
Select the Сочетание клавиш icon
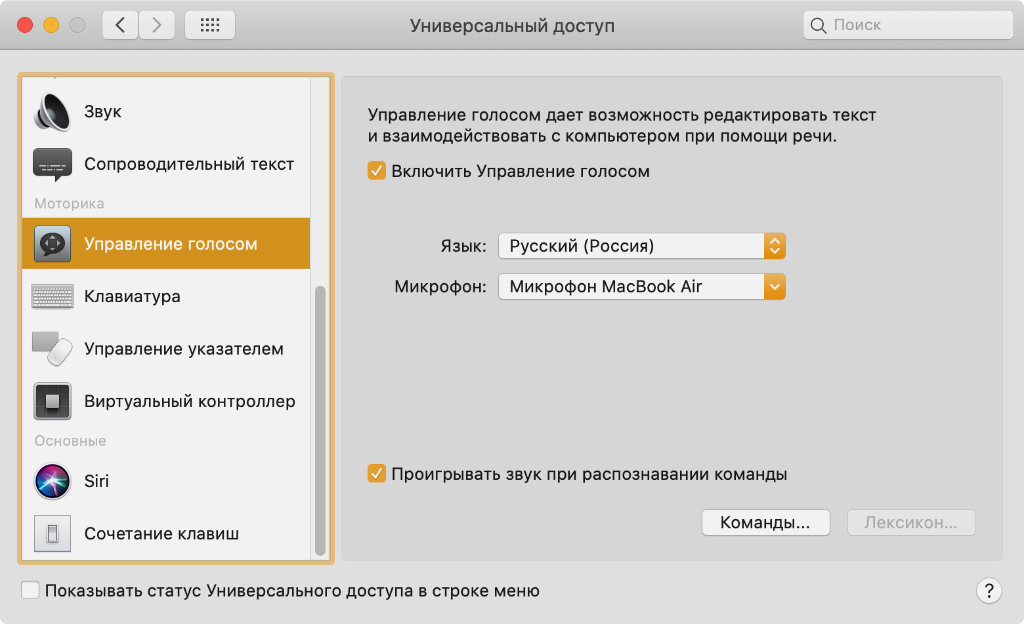(52, 533)
